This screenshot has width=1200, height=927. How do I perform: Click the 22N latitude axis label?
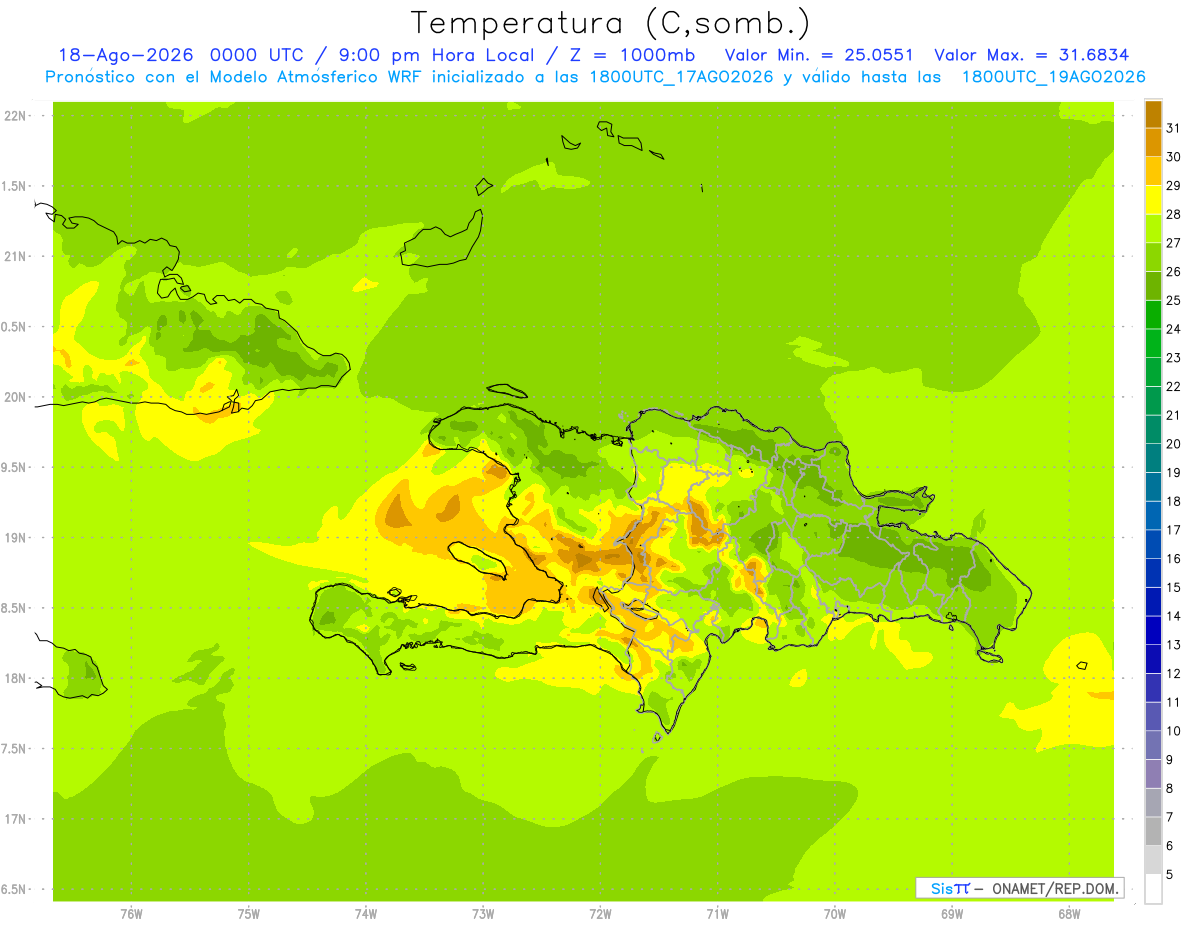click(x=17, y=116)
